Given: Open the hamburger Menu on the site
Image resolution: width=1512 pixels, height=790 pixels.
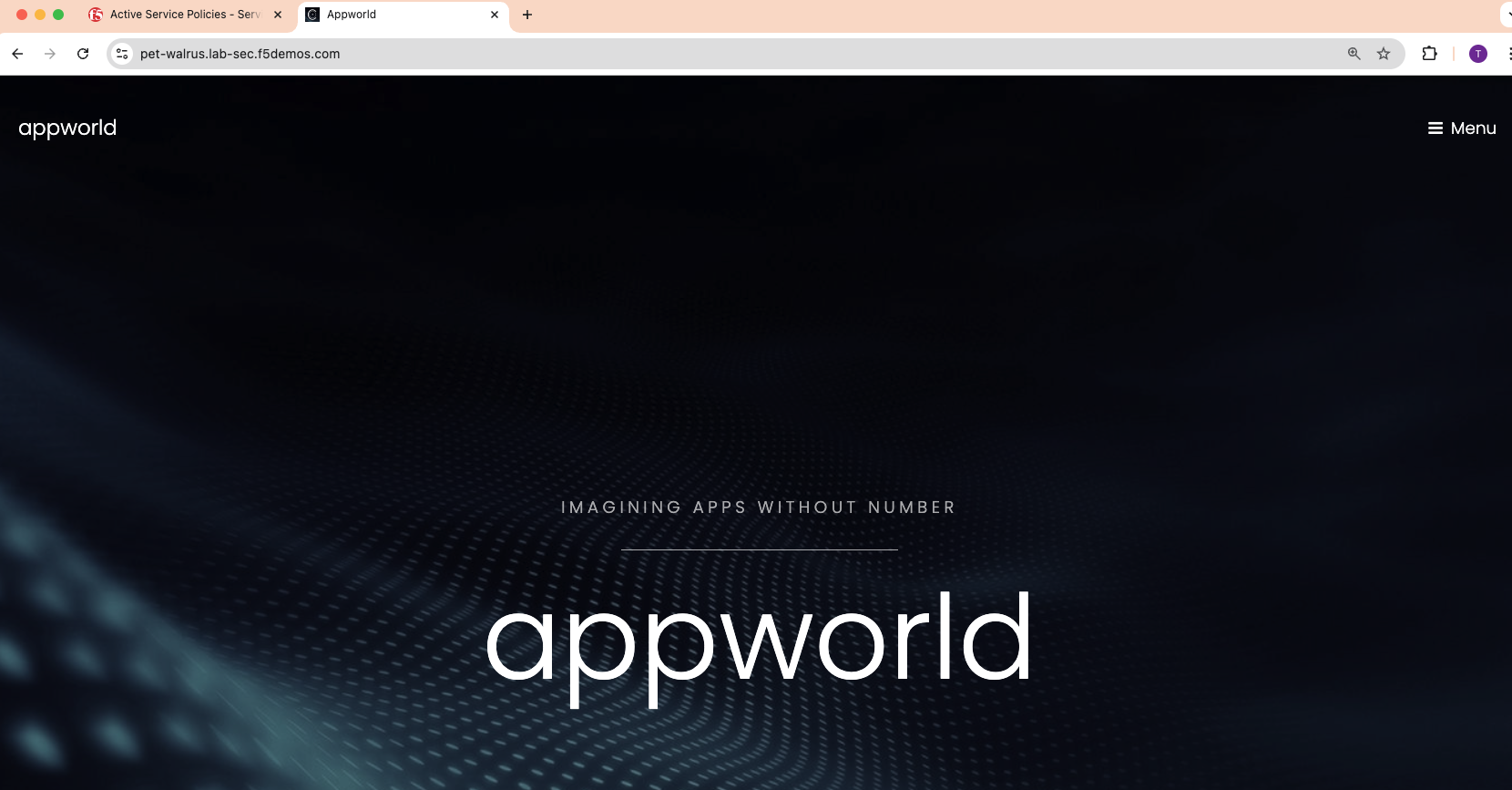Looking at the screenshot, I should 1462,128.
